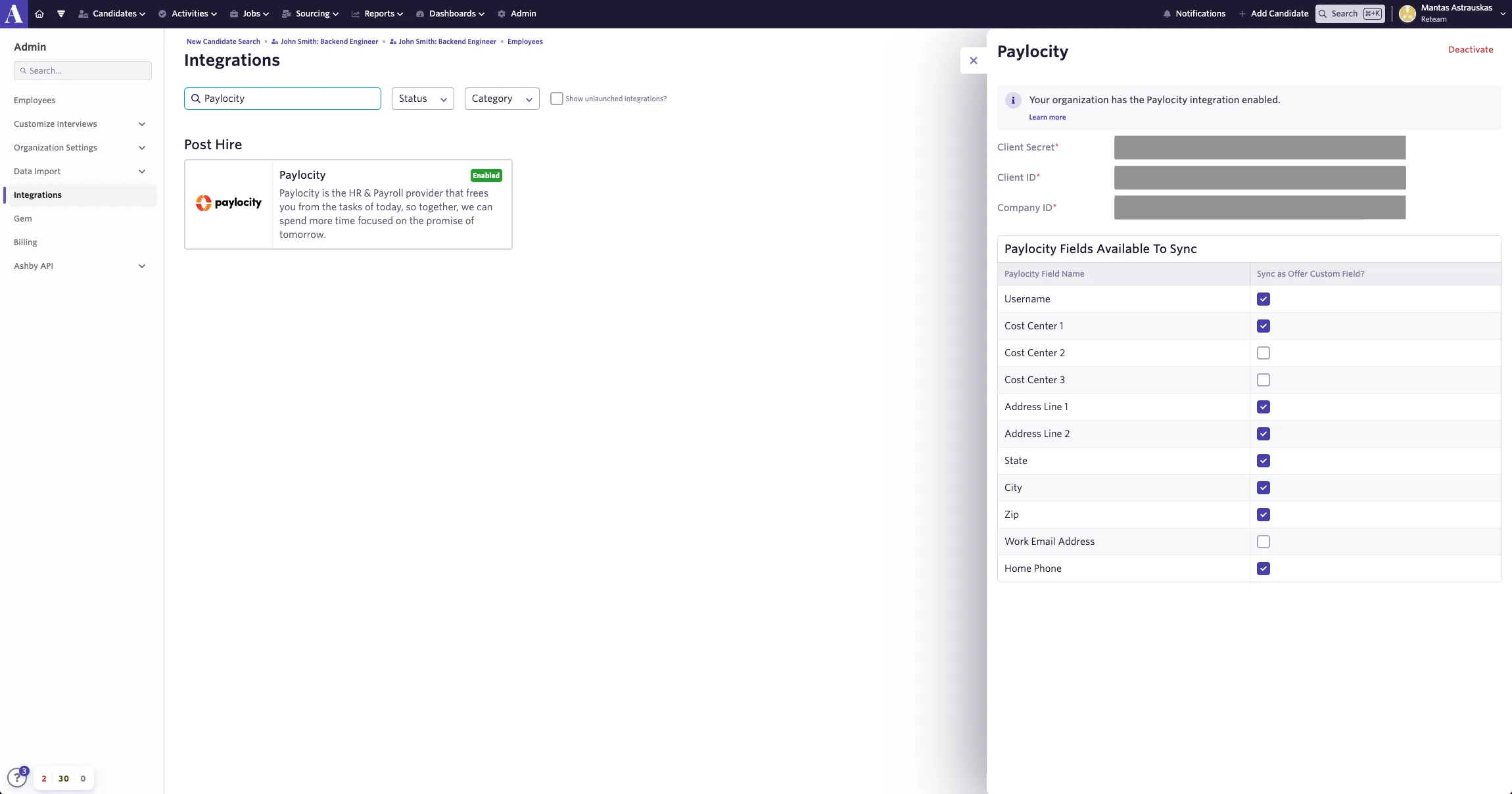Uncheck the Zip sync checkbox
Viewport: 1512px width, 794px height.
[1264, 515]
